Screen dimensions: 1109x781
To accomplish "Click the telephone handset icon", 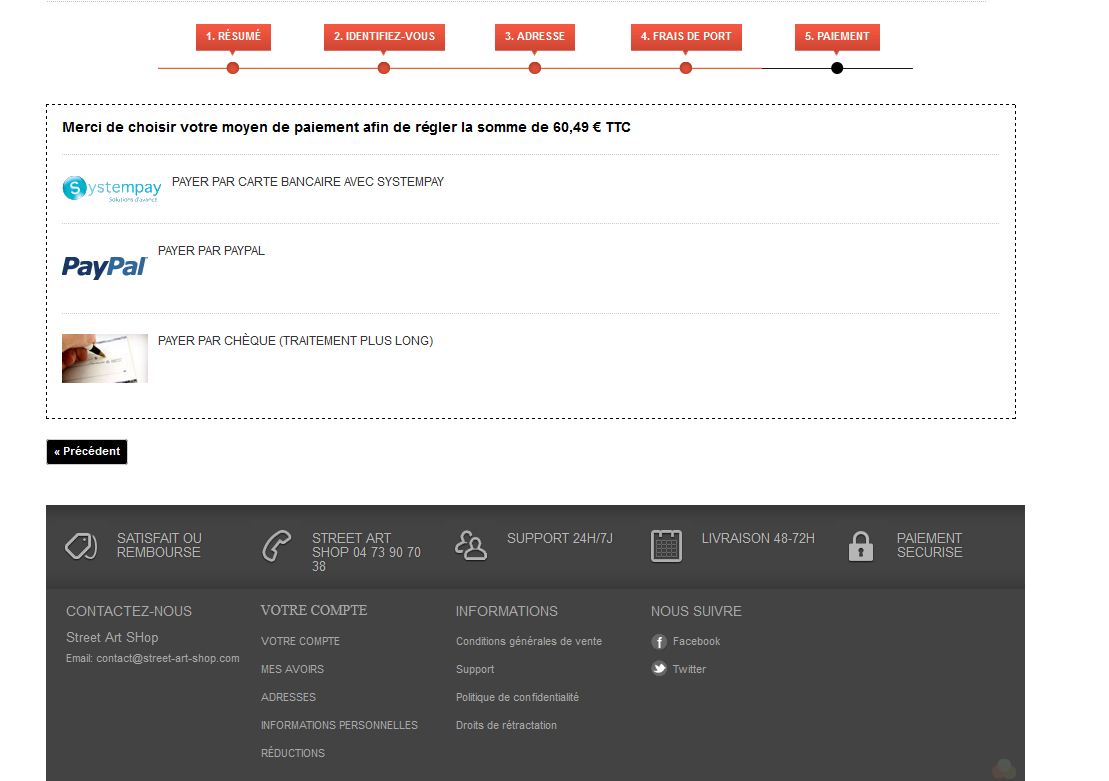I will pos(277,546).
